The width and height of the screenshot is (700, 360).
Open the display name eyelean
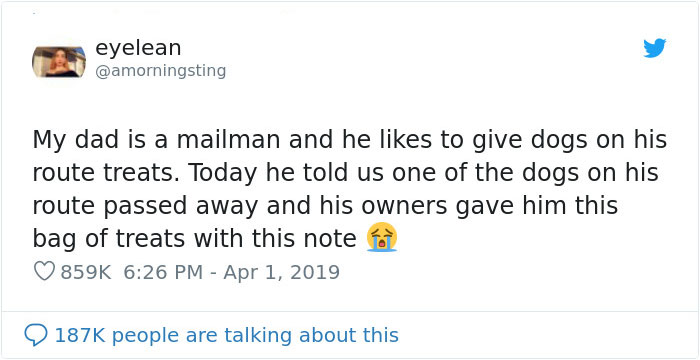point(138,48)
